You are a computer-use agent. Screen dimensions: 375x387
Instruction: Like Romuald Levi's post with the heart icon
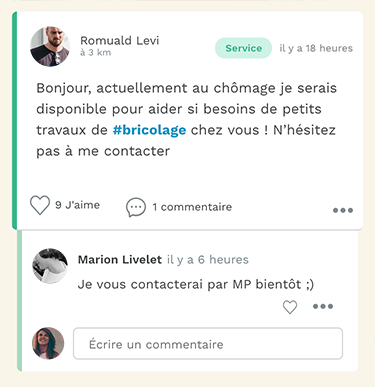click(40, 205)
